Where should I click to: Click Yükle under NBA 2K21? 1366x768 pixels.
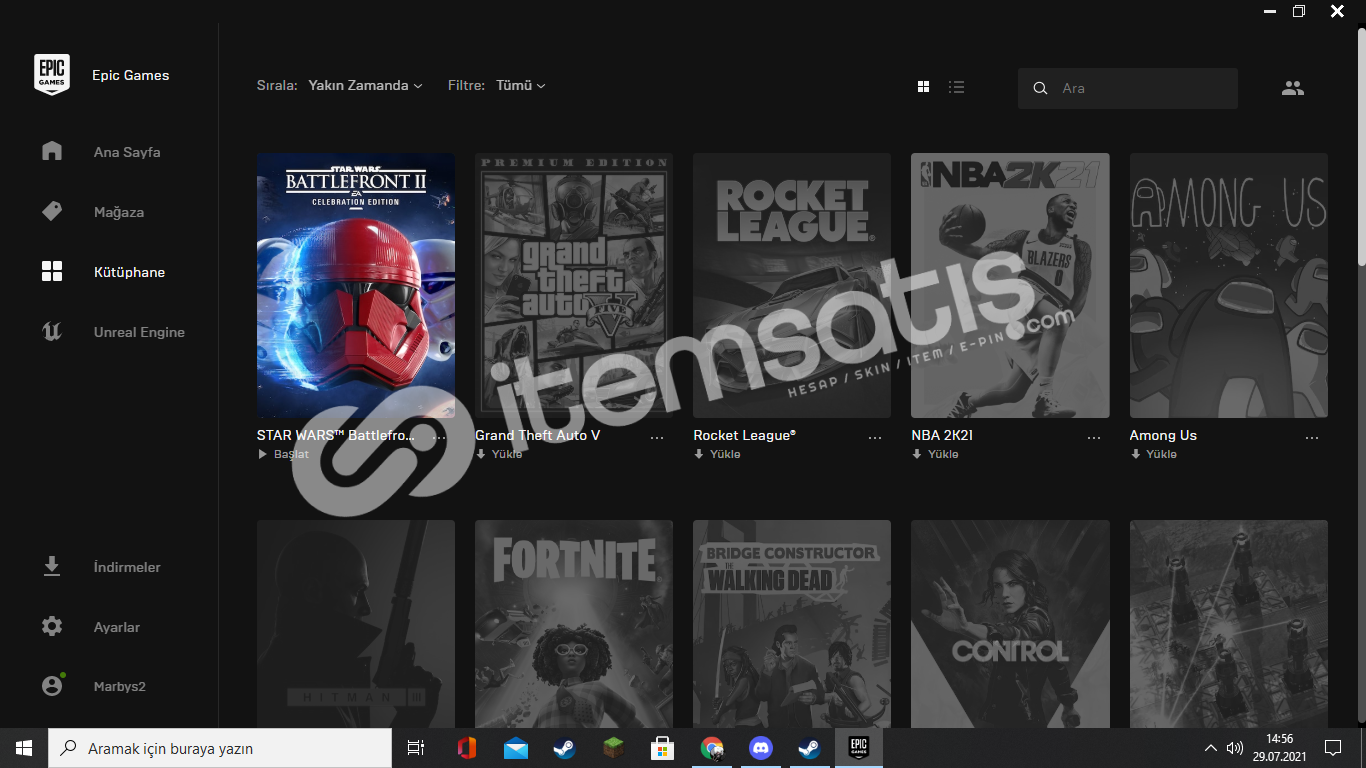coord(935,454)
